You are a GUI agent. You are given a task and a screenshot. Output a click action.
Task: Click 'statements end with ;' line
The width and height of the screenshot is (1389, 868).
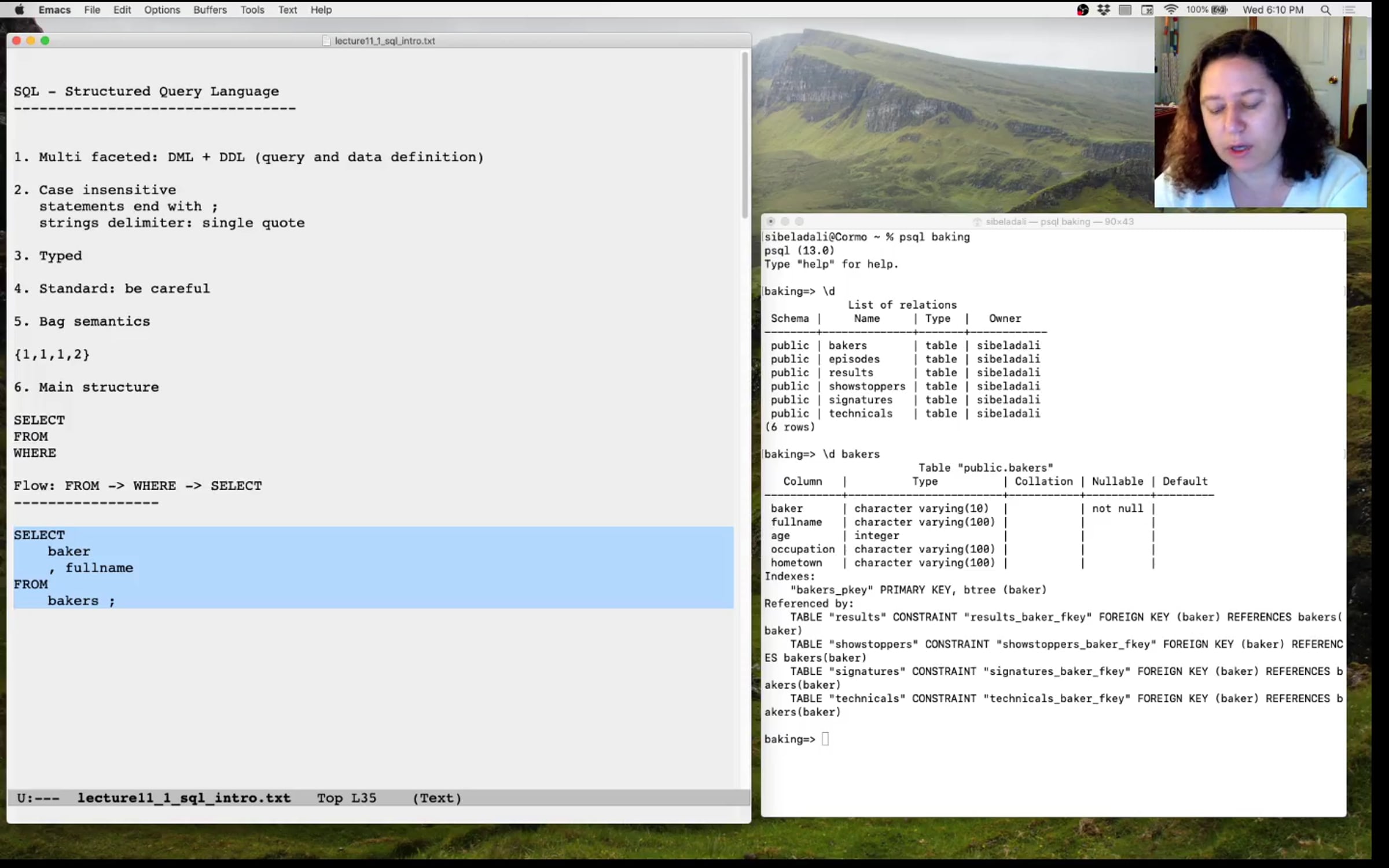128,207
